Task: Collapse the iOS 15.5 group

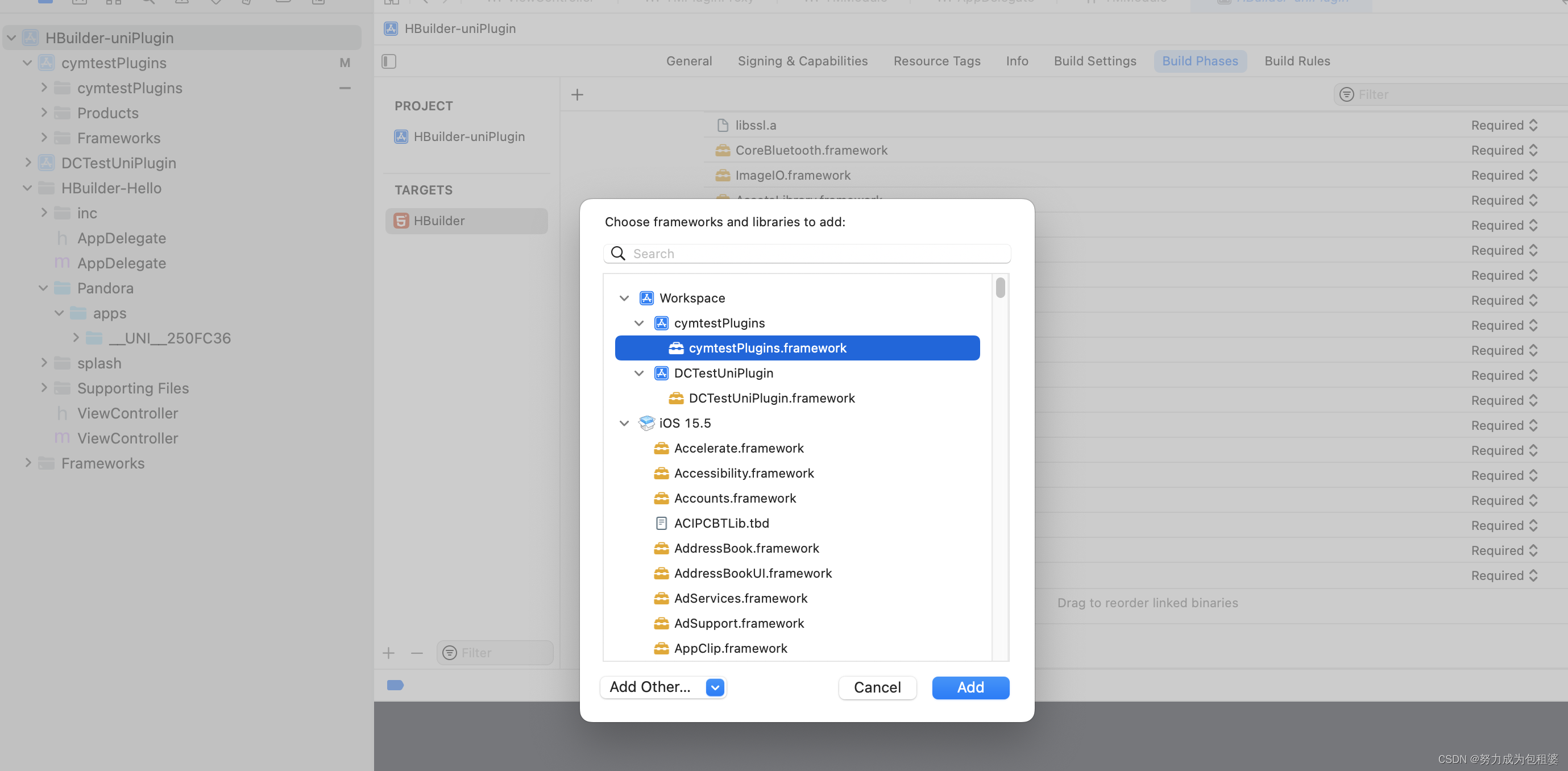Action: point(624,424)
